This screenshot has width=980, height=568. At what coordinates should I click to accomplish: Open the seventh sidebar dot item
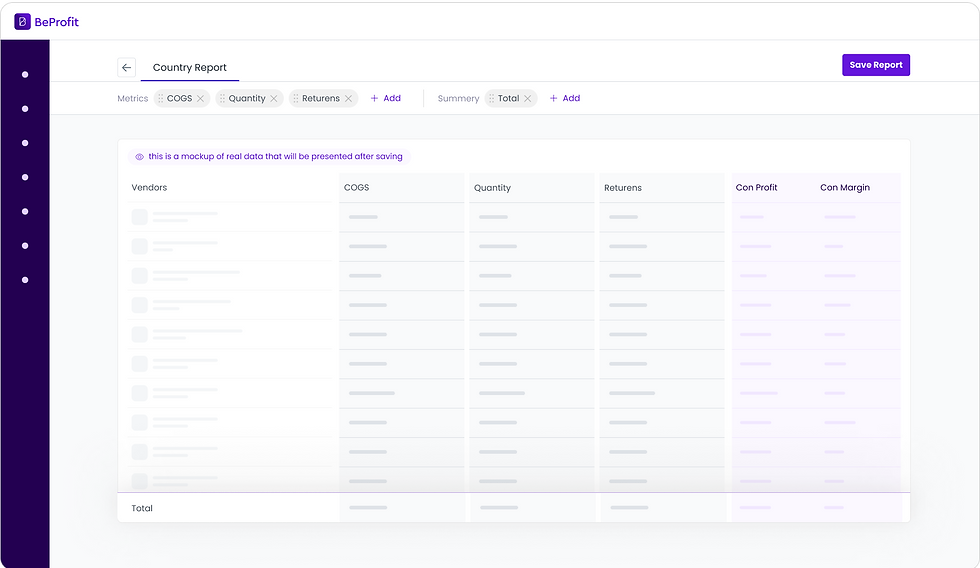[x=25, y=280]
